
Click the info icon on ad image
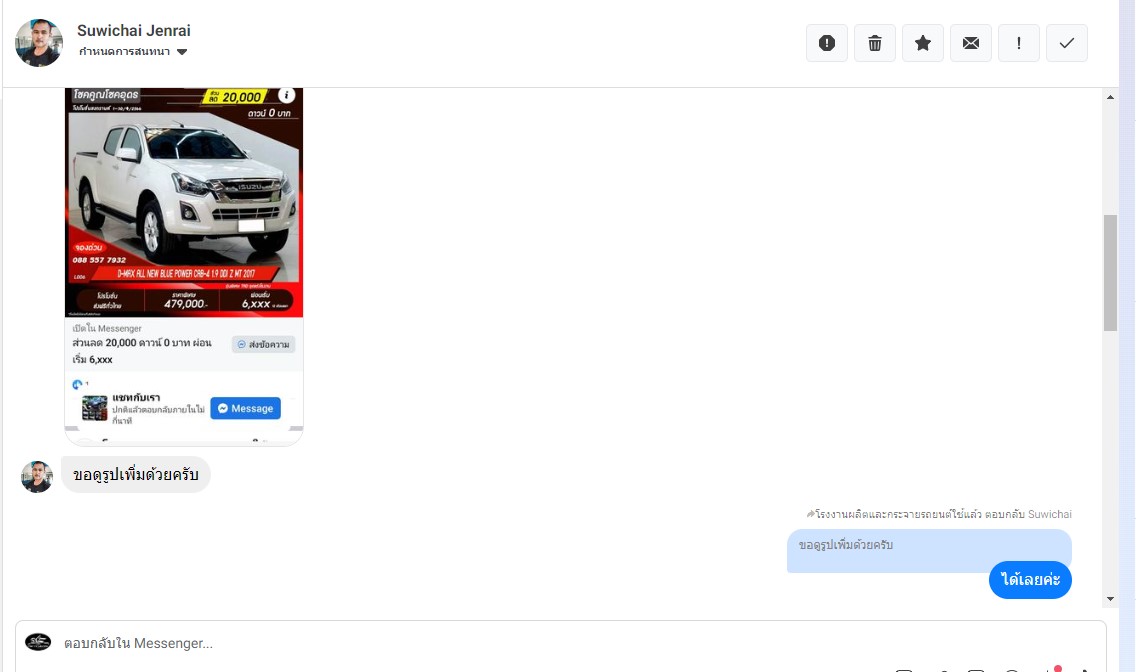pyautogui.click(x=287, y=95)
